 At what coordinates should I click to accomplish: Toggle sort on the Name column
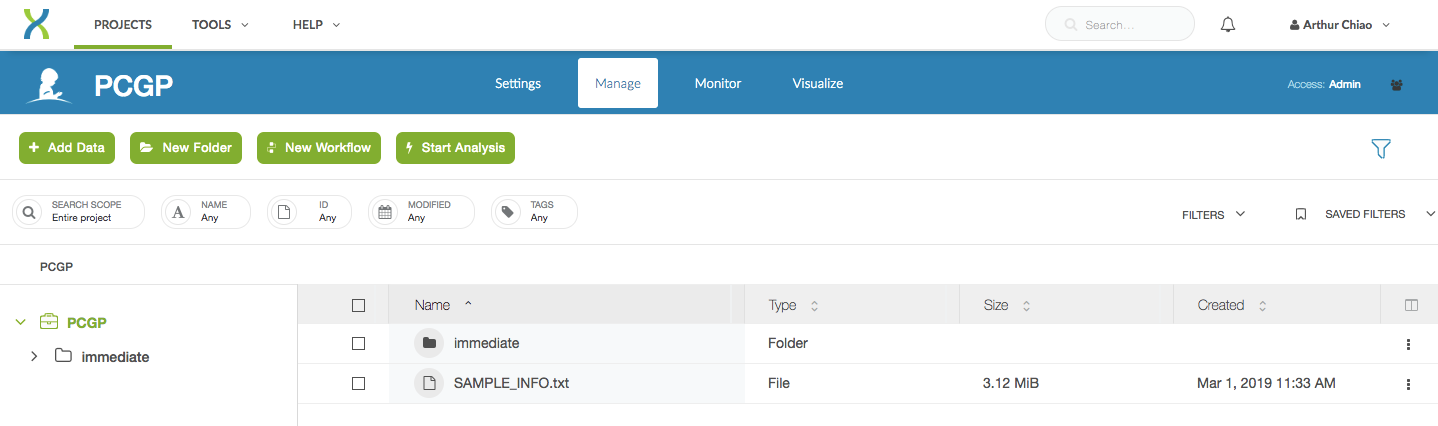(443, 305)
